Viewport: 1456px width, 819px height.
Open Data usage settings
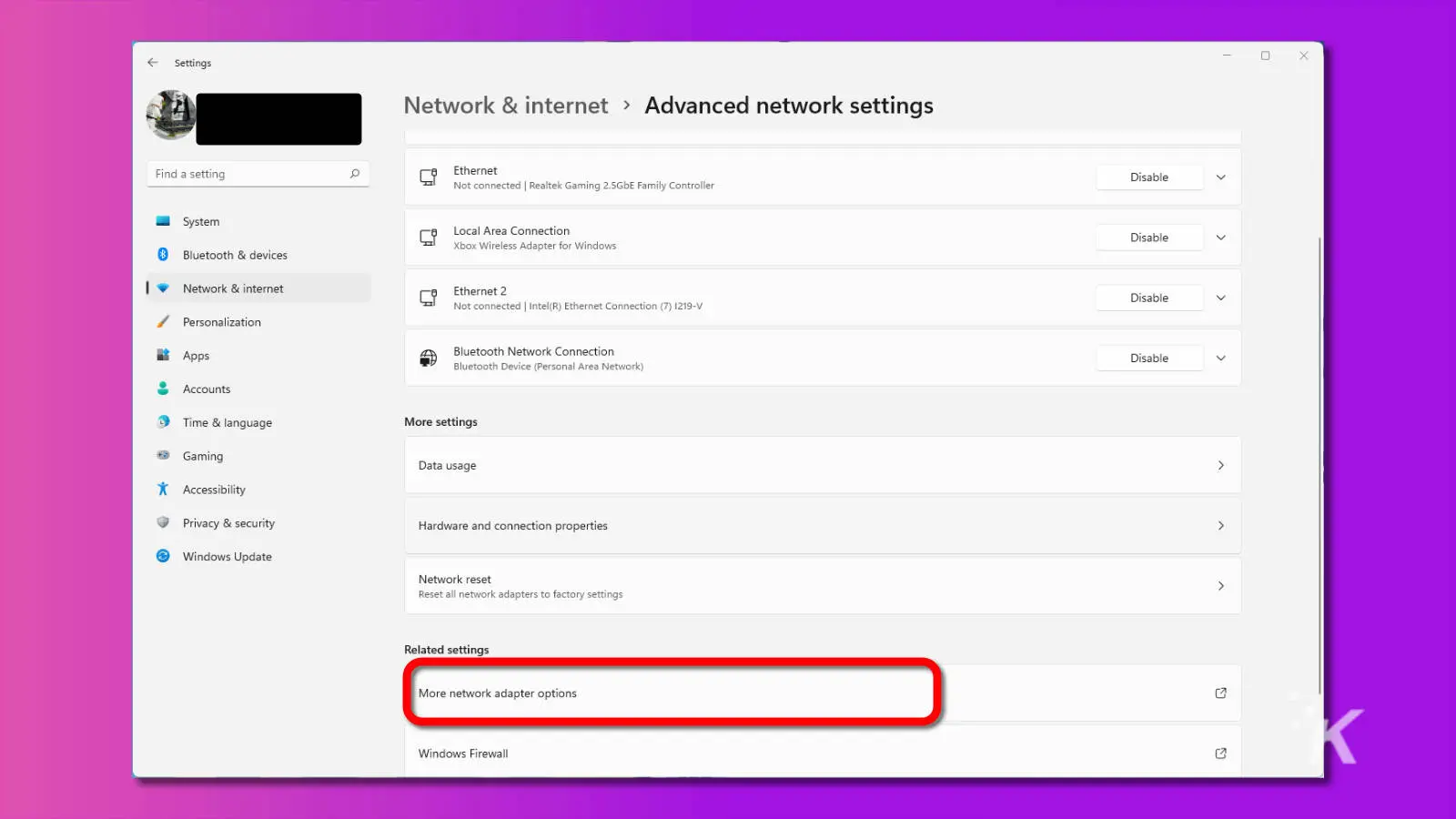pyautogui.click(x=823, y=465)
